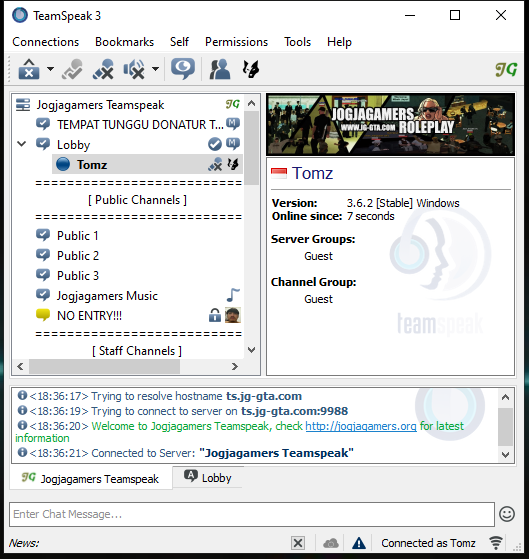Open the Bookmarks menu
Screen dimensions: 529x559
click(x=124, y=42)
